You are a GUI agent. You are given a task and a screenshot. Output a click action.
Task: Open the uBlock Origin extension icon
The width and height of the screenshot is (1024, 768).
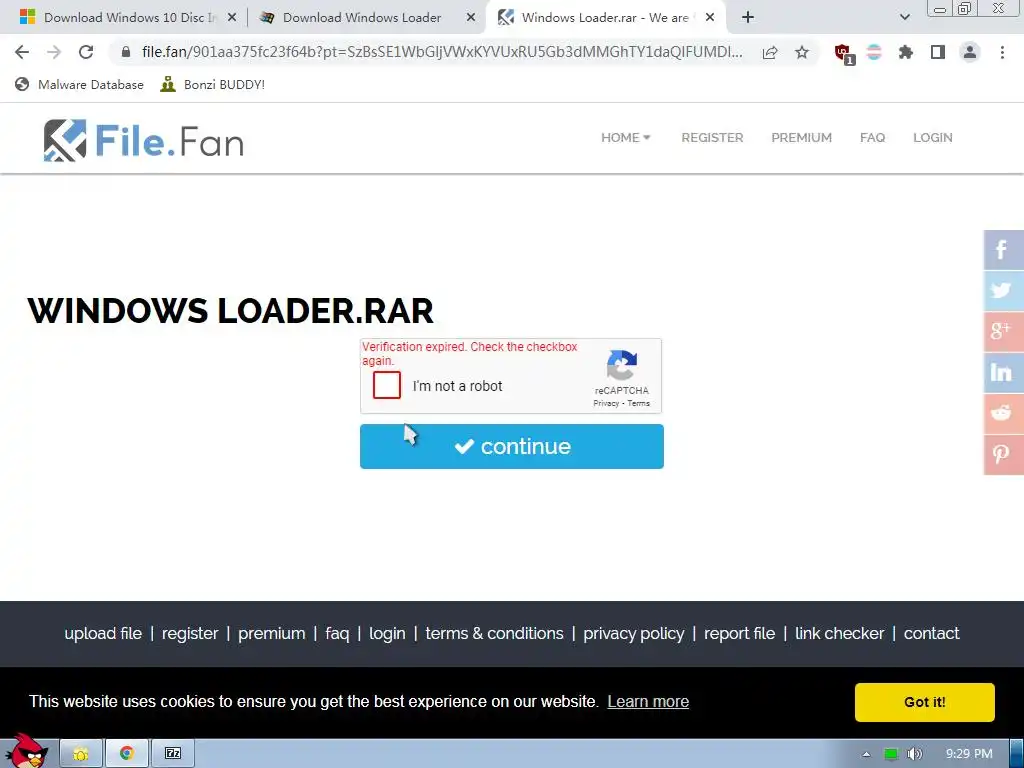point(844,54)
